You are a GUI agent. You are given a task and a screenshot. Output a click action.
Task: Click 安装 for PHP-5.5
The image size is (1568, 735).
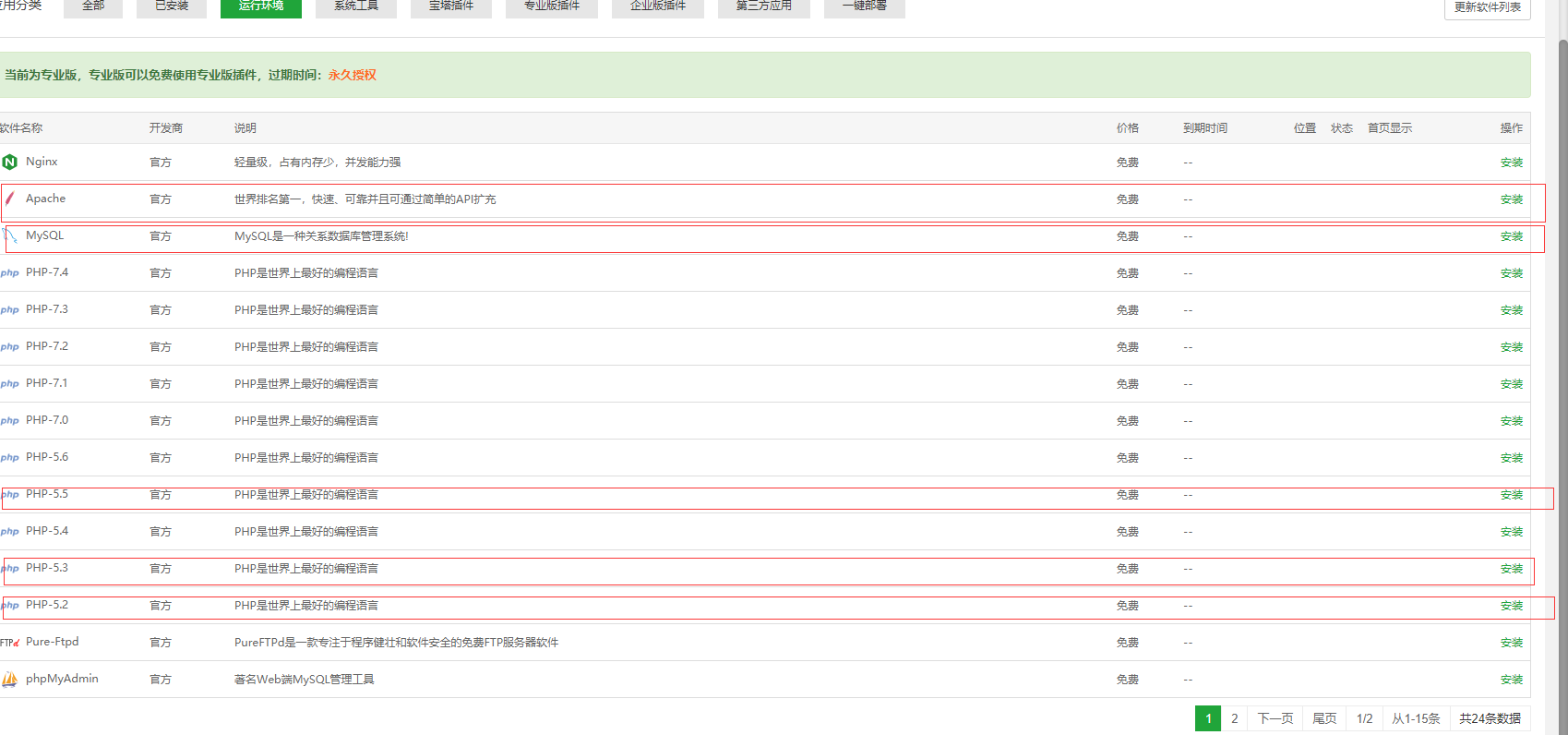click(1512, 495)
